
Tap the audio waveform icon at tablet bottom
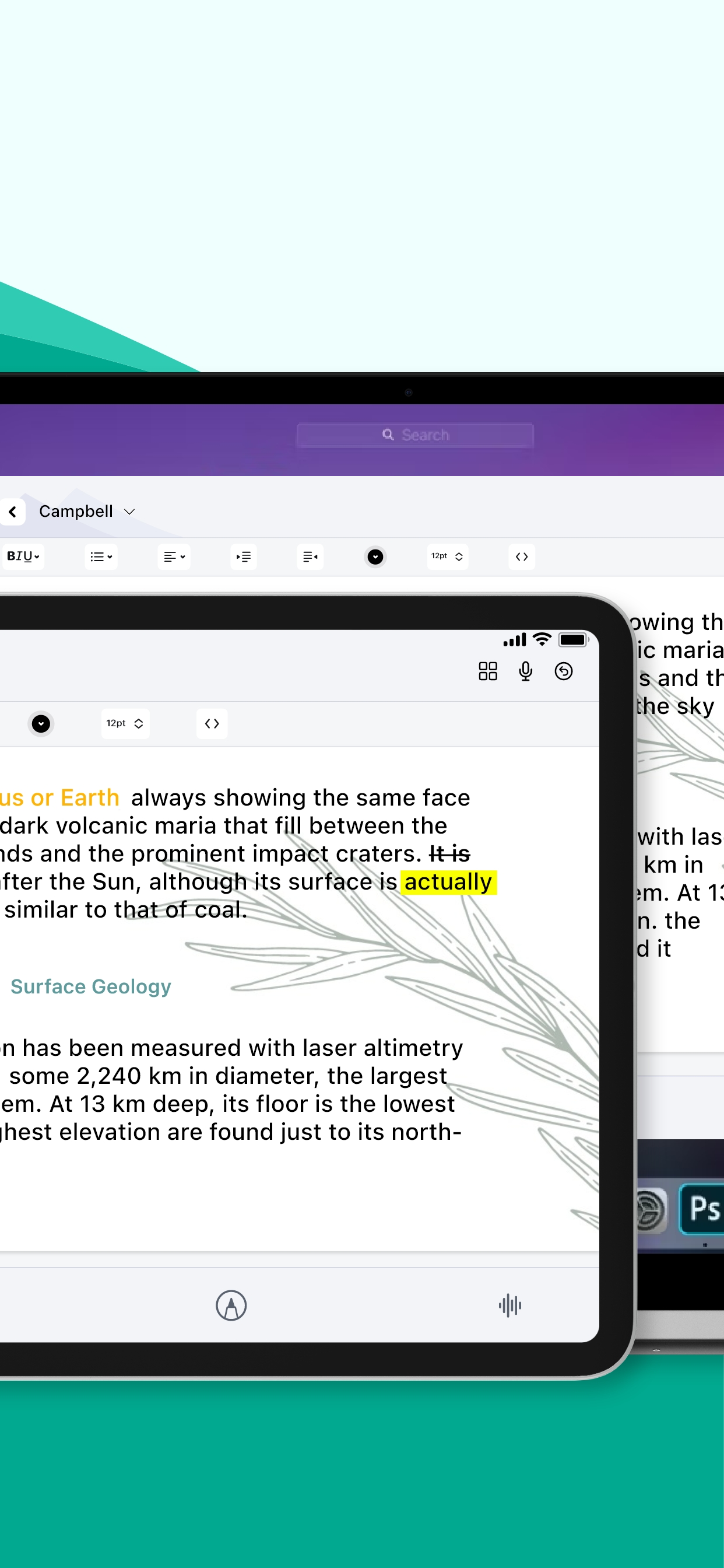(x=510, y=1305)
